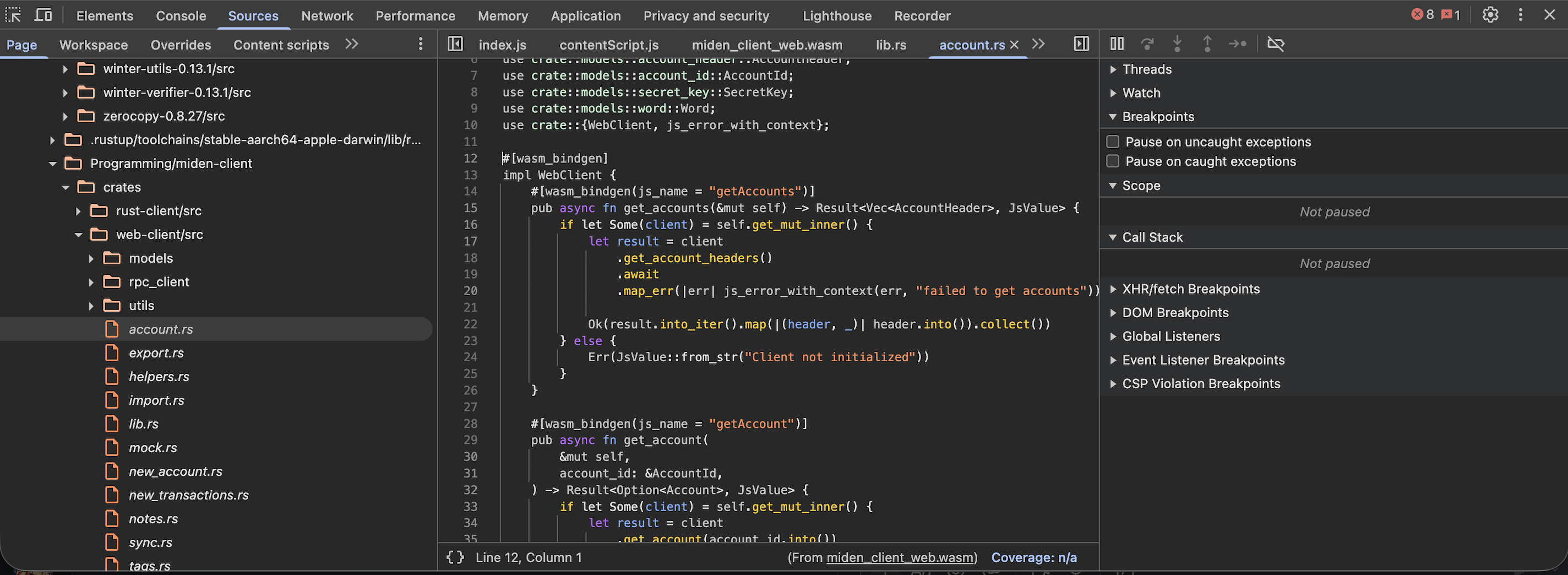
Task: Pause script execution button
Action: click(x=1117, y=44)
